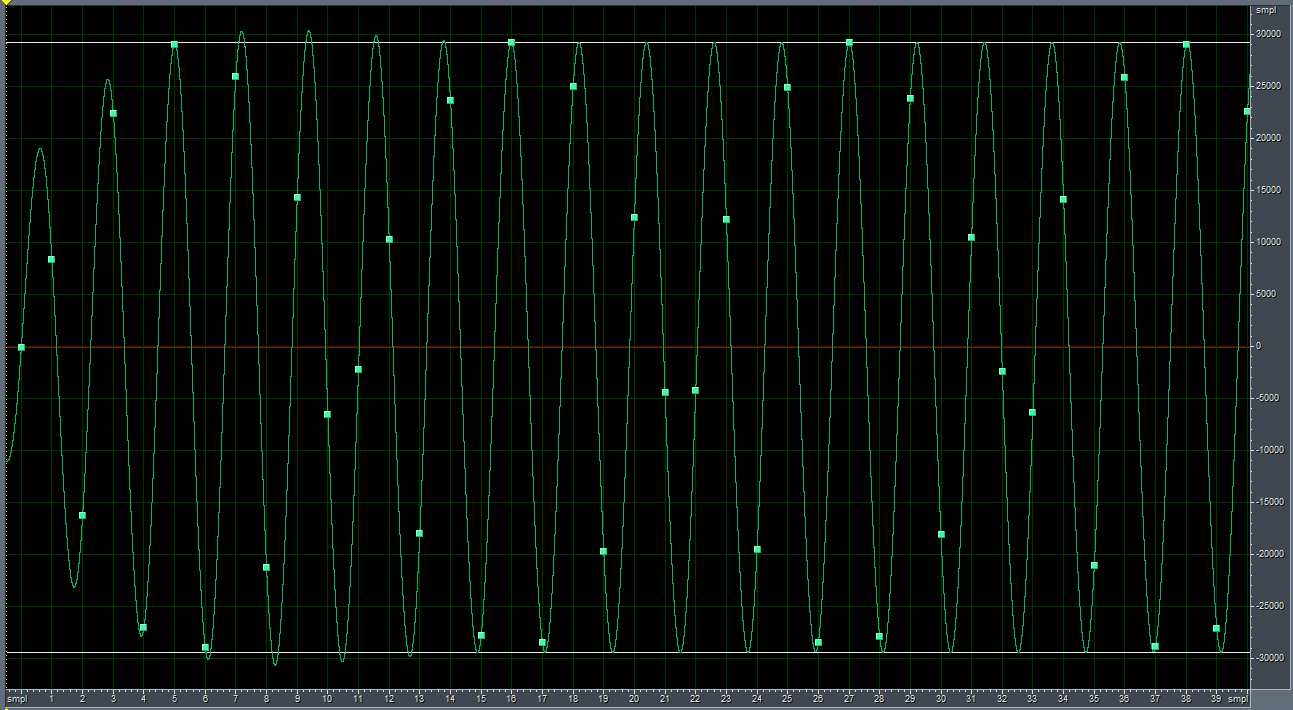This screenshot has height=710, width=1293.
Task: Click the -15000 amplitude ruler value
Action: click(x=1271, y=502)
